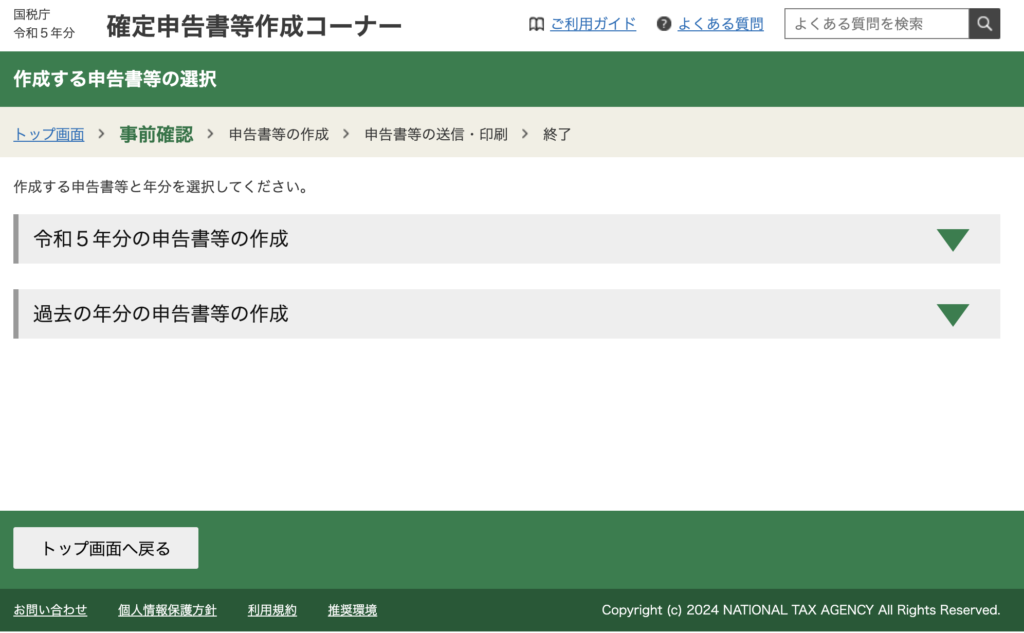Select the 事前確認 breadcrumb step

point(156,134)
